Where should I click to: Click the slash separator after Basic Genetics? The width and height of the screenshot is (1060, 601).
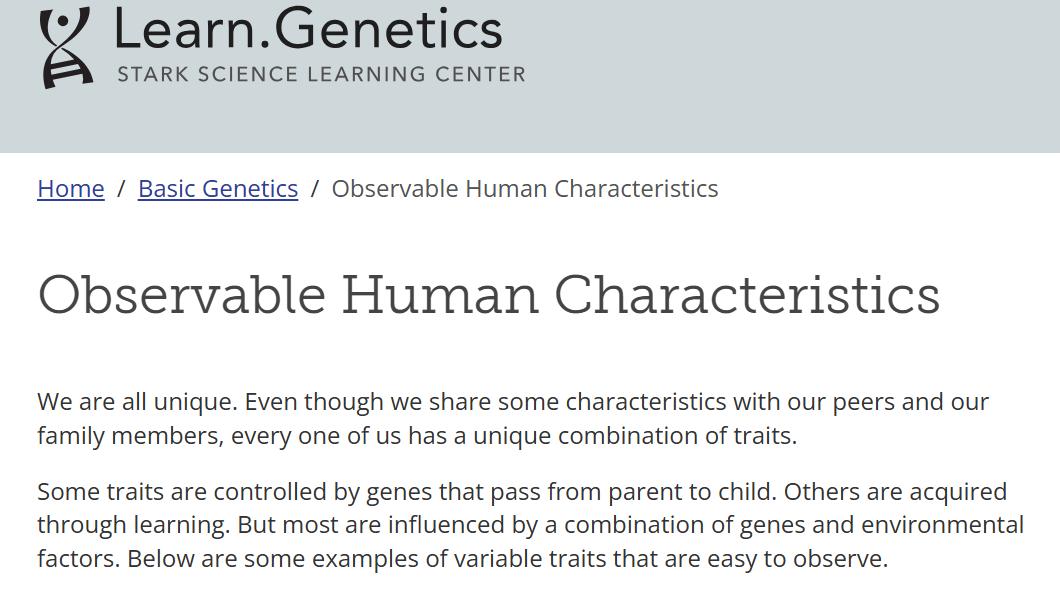click(314, 189)
